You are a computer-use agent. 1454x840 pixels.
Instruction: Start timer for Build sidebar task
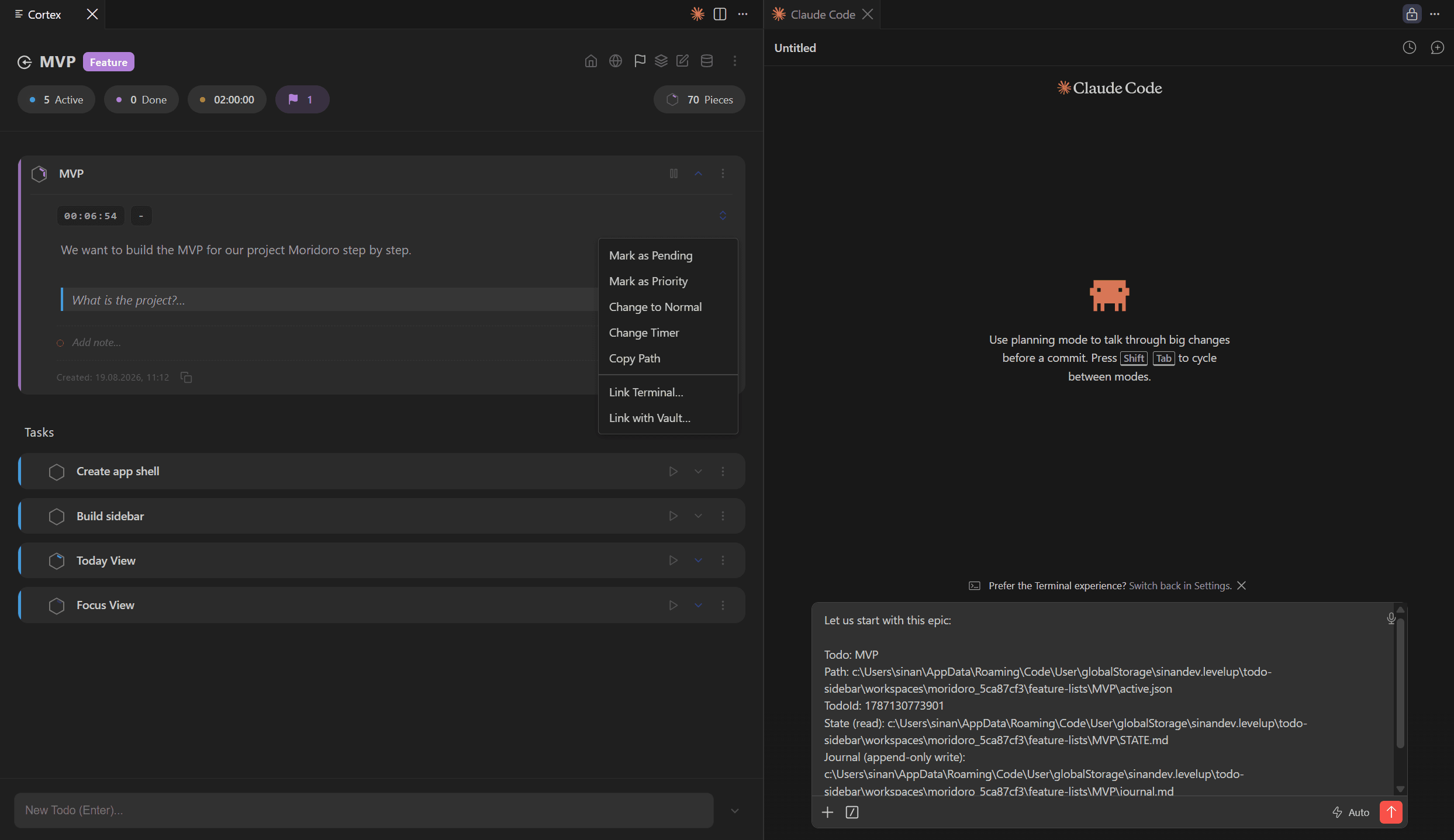[674, 516]
